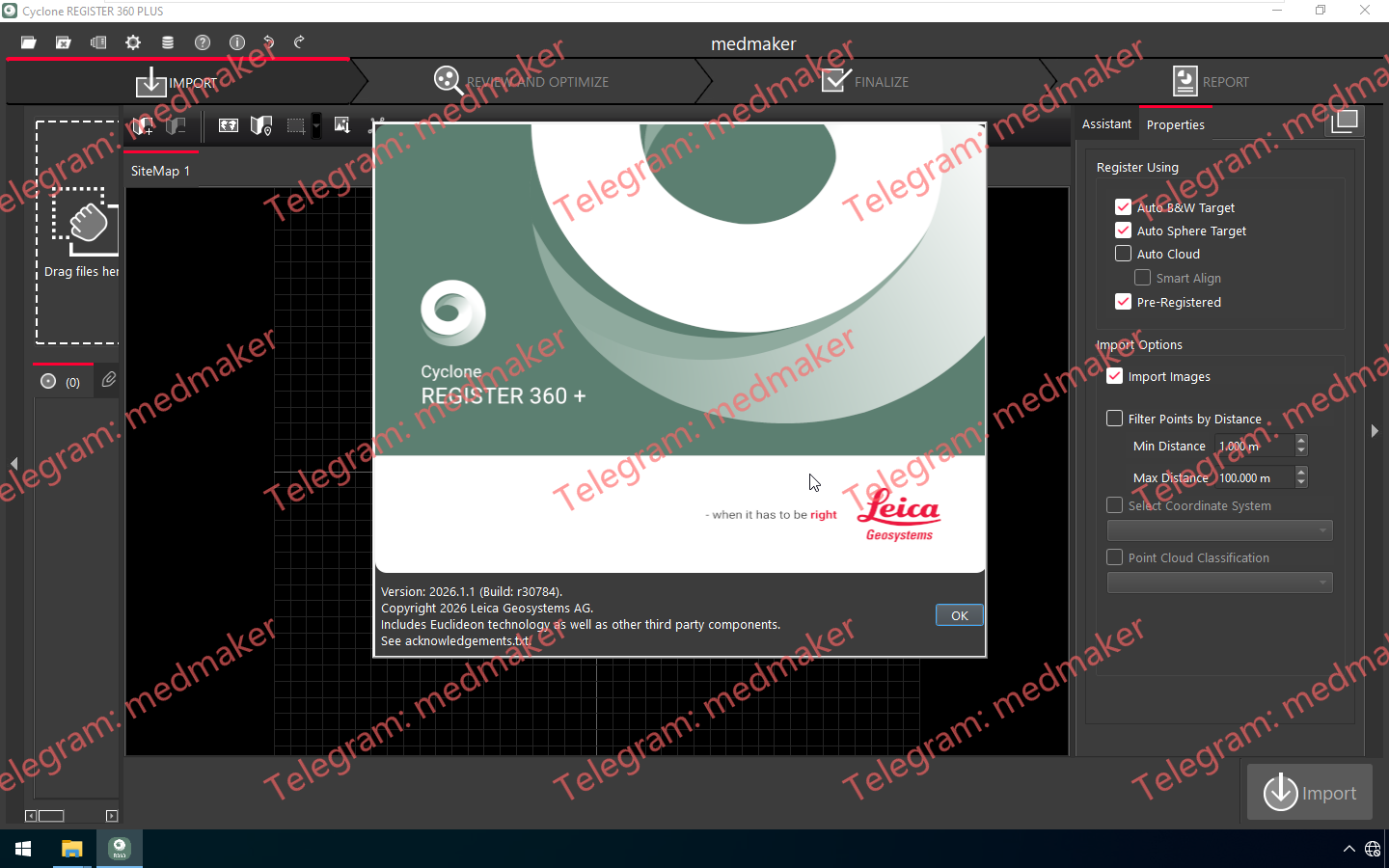This screenshot has height=868, width=1389.
Task: Show hidden system tray icons
Action: click(1348, 849)
